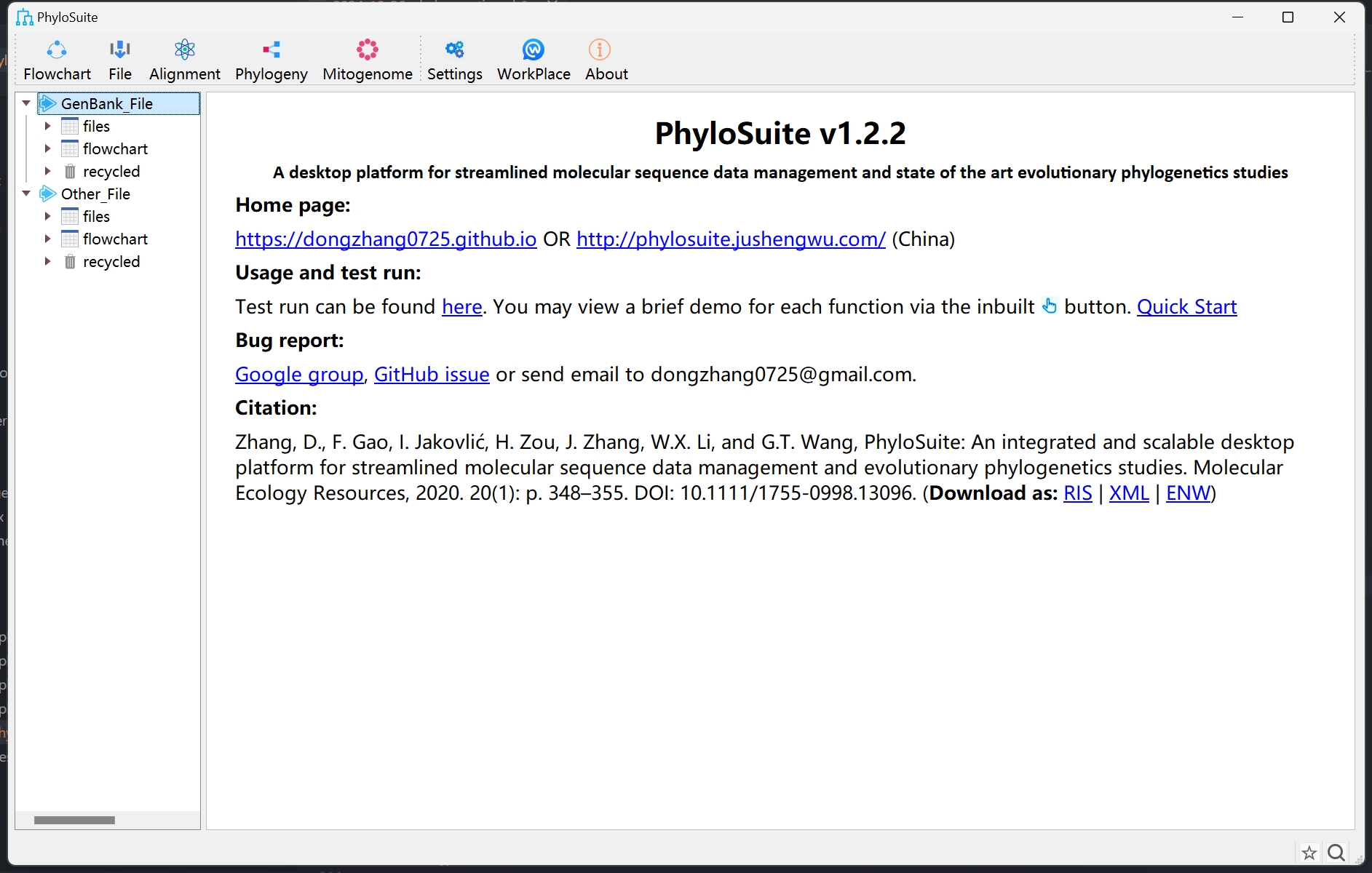The height and width of the screenshot is (873, 1372).
Task: Collapse the Other_File tree node
Action: [27, 194]
